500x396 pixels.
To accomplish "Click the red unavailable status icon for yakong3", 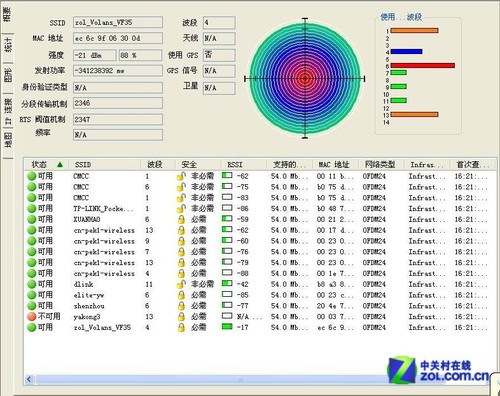I will pyautogui.click(x=32, y=317).
